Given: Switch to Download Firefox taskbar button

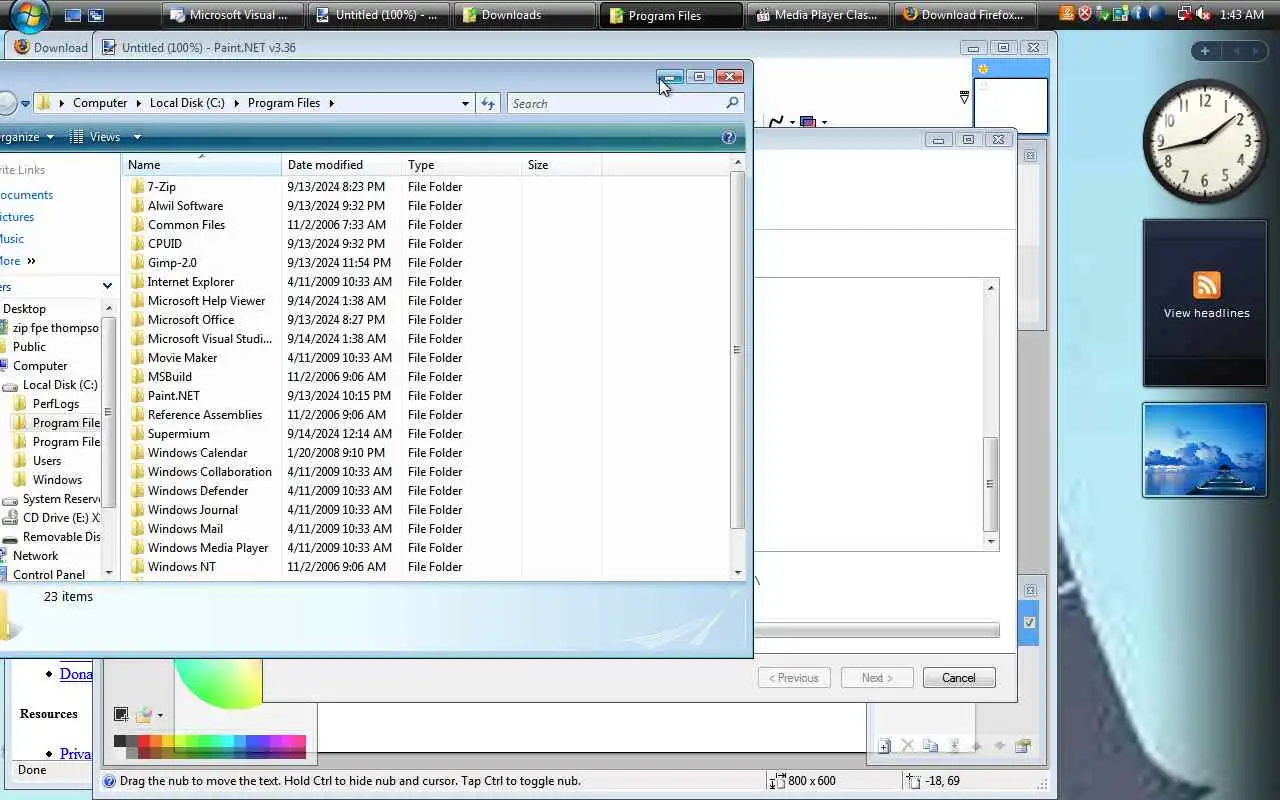Looking at the screenshot, I should 964,15.
